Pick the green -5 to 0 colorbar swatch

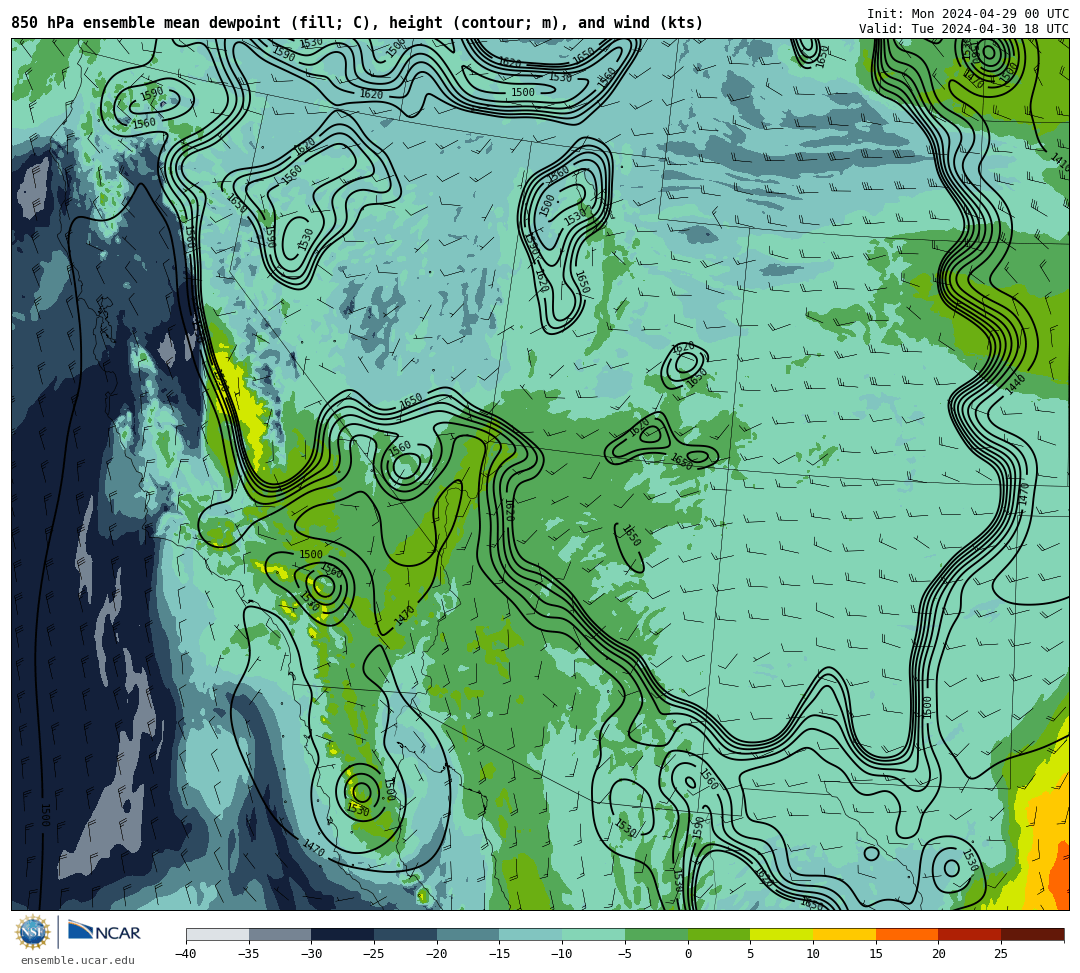(x=656, y=934)
